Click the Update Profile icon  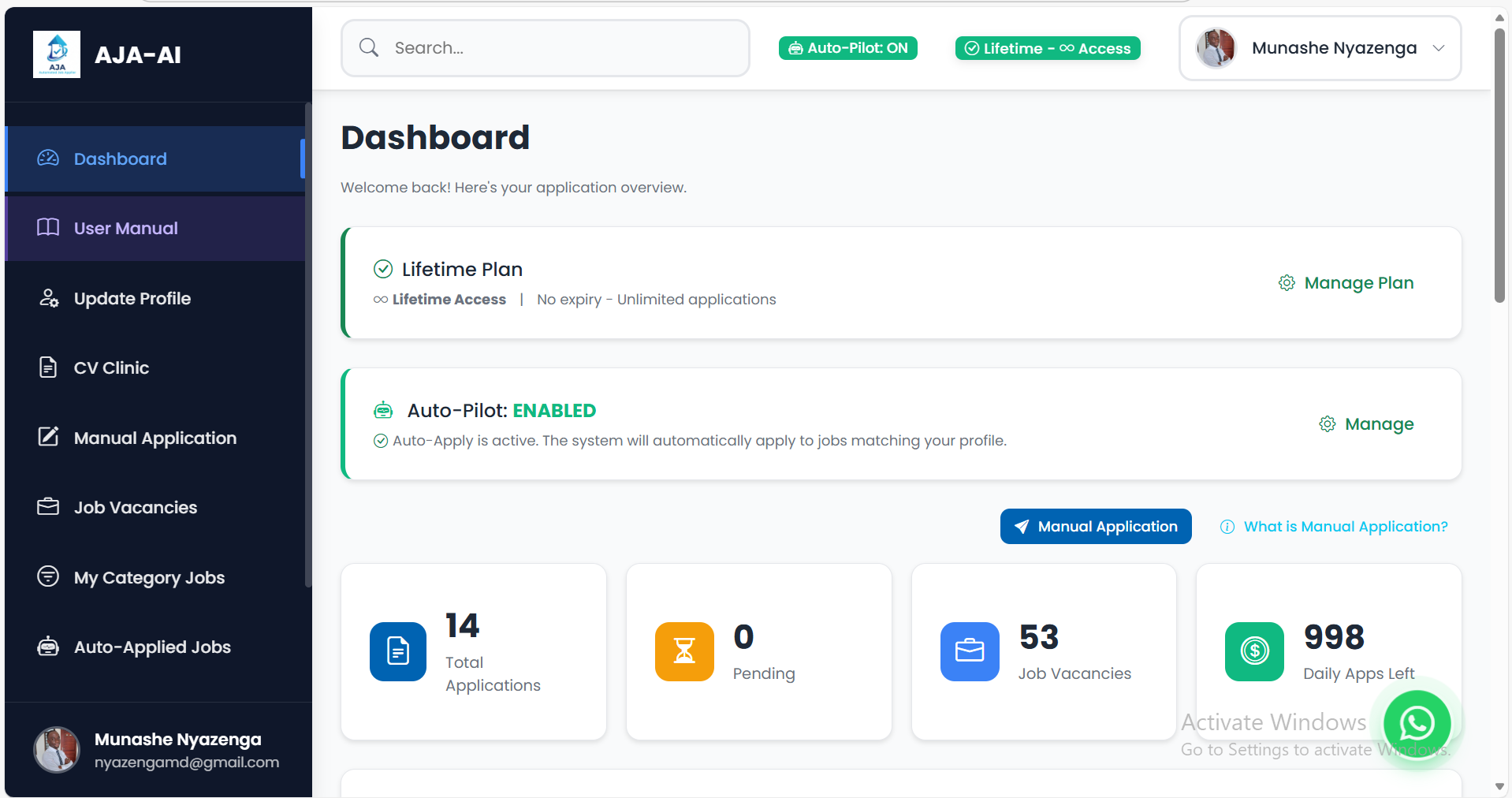tap(48, 298)
